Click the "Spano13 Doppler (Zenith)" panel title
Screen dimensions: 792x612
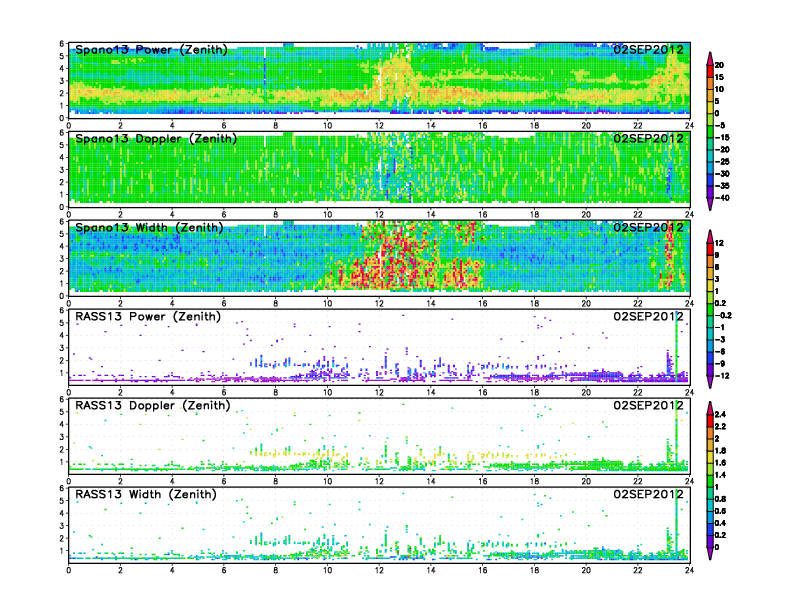[156, 139]
